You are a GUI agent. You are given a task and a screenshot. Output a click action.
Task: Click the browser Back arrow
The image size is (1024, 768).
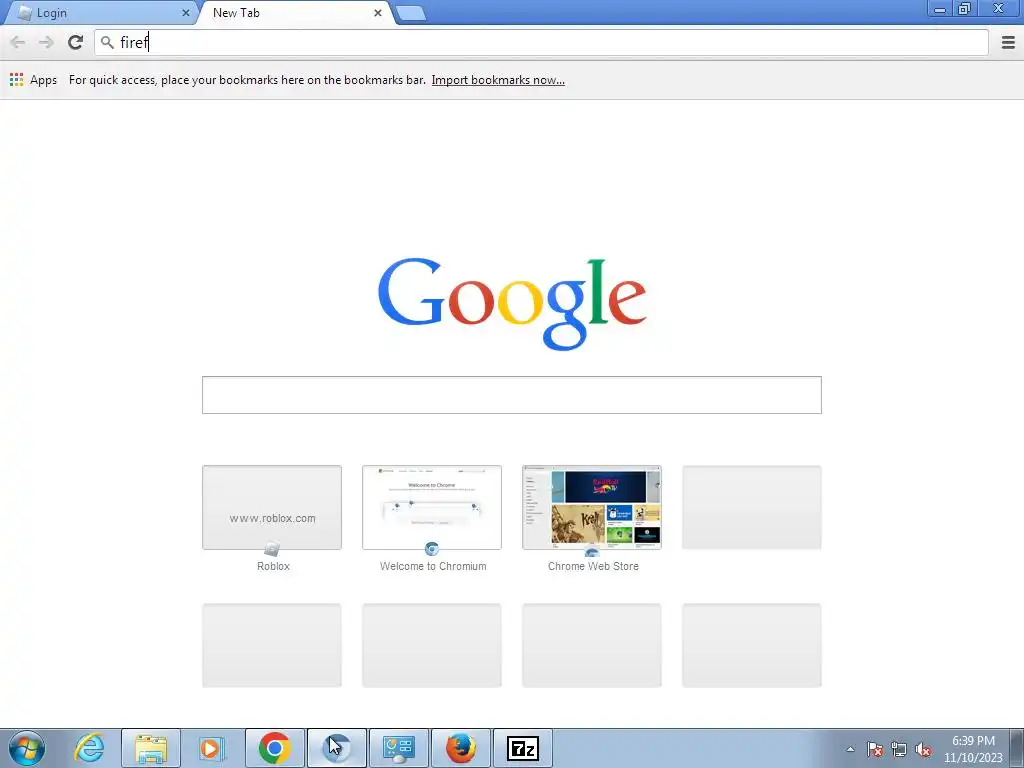18,42
